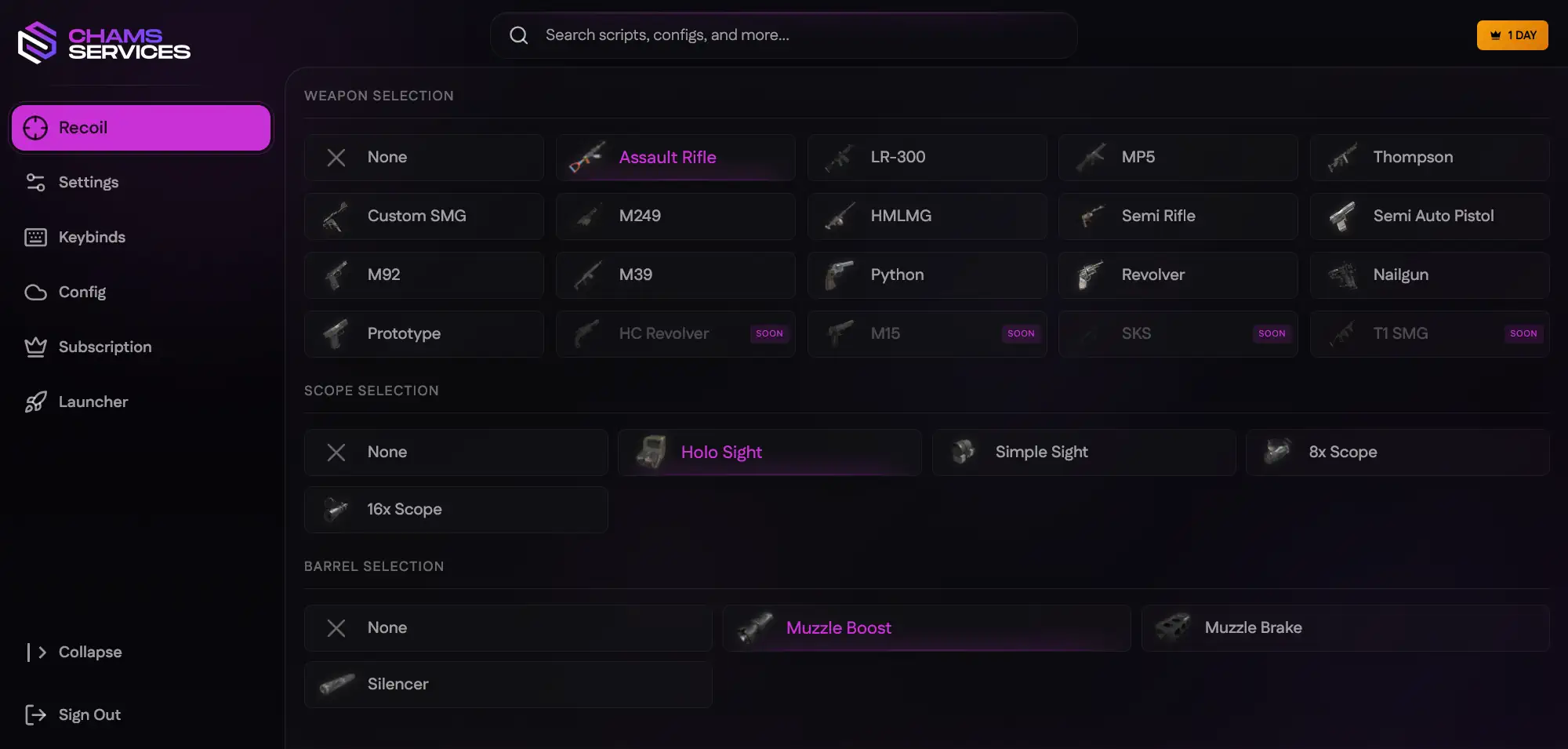Click the Sign Out arrow icon

click(35, 714)
